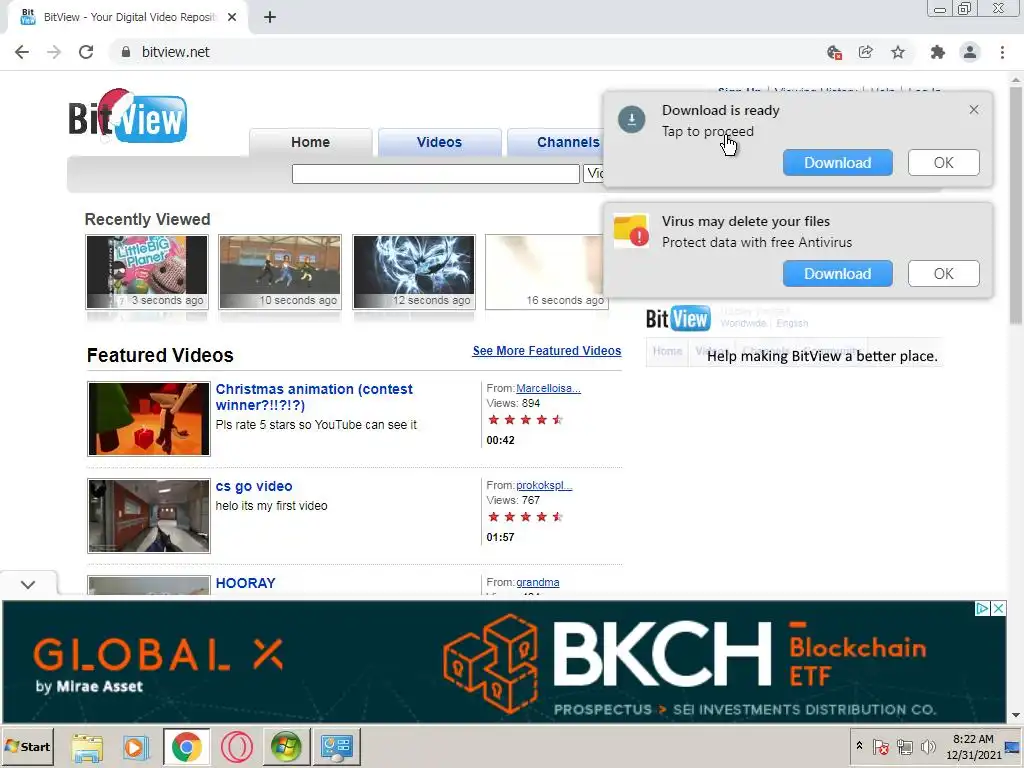Launch Opera from the taskbar
The image size is (1024, 768).
click(x=236, y=748)
